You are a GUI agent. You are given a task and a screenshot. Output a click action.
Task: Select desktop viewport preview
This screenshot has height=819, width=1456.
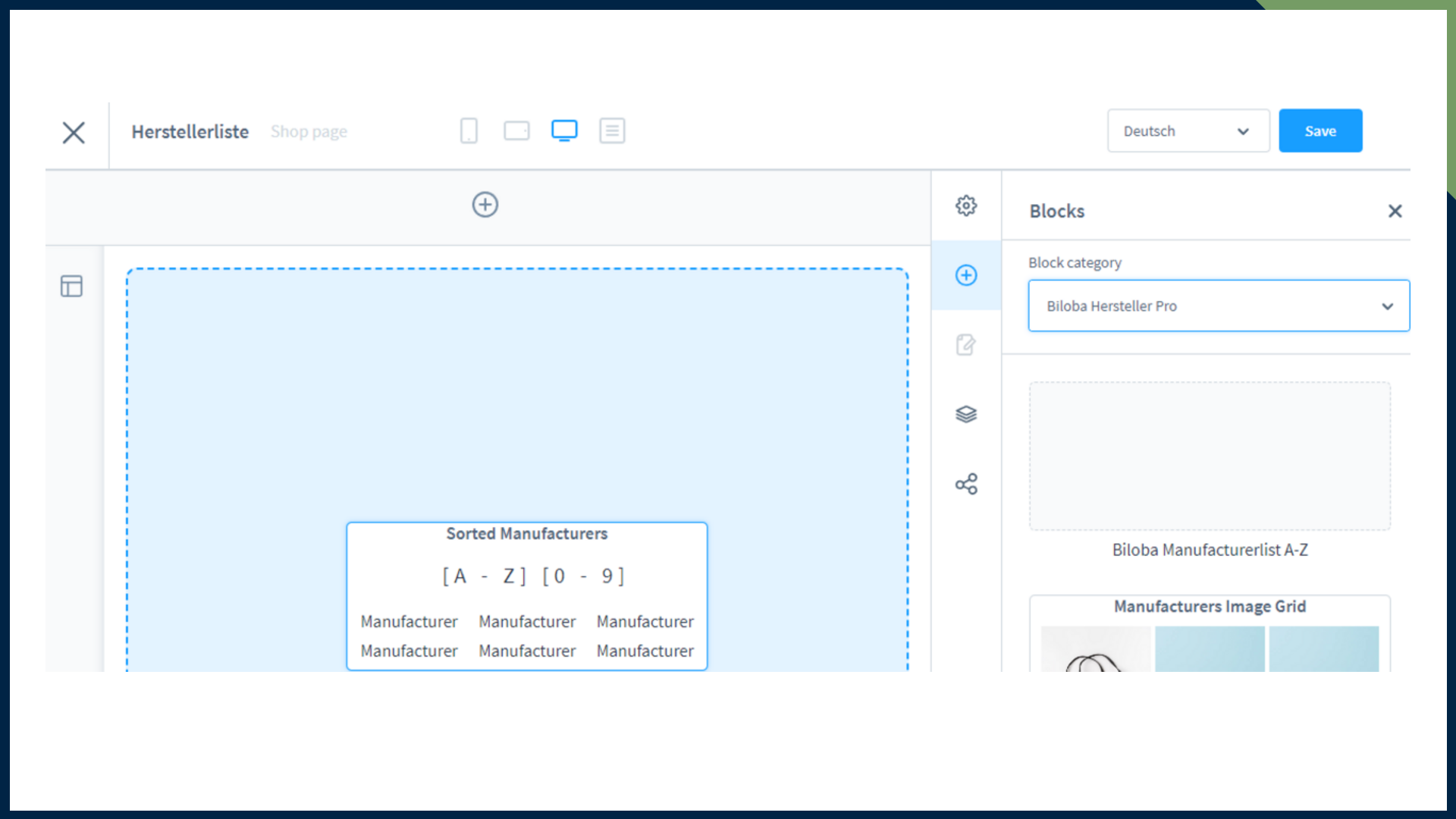(564, 131)
